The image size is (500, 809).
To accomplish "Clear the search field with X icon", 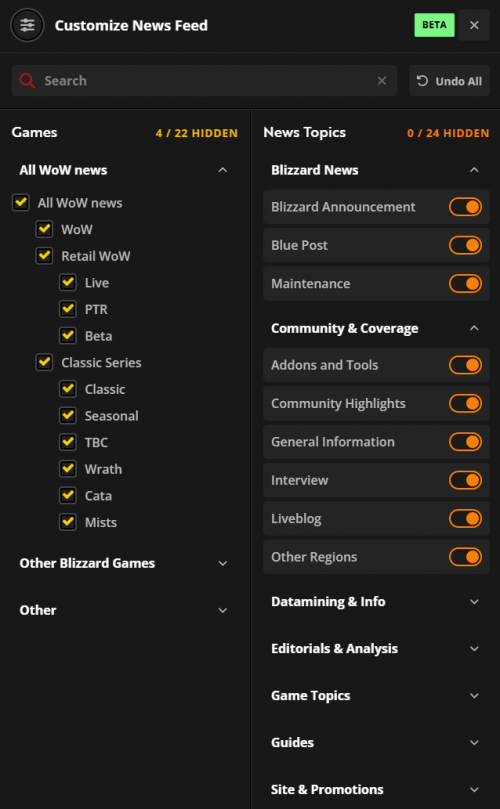I will 382,80.
